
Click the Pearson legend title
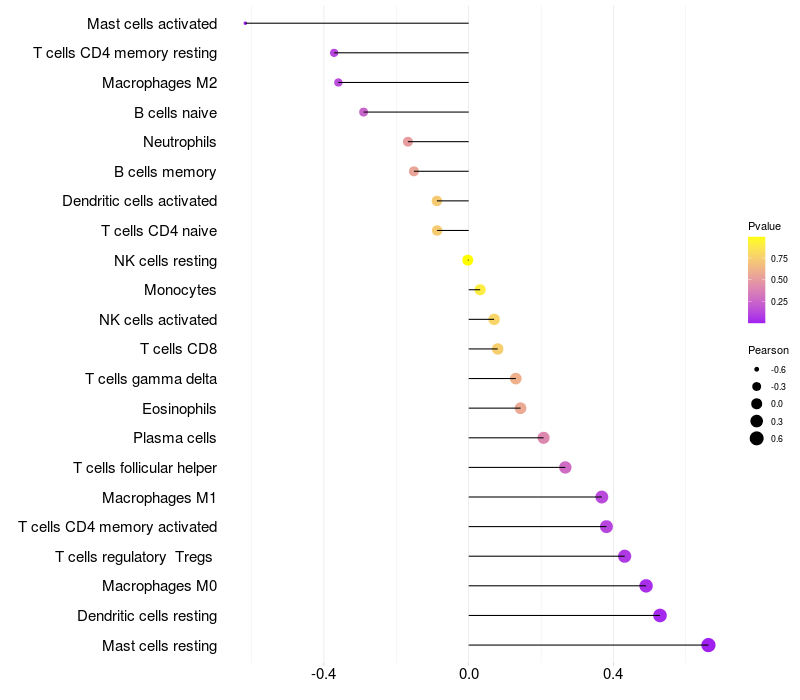click(768, 350)
